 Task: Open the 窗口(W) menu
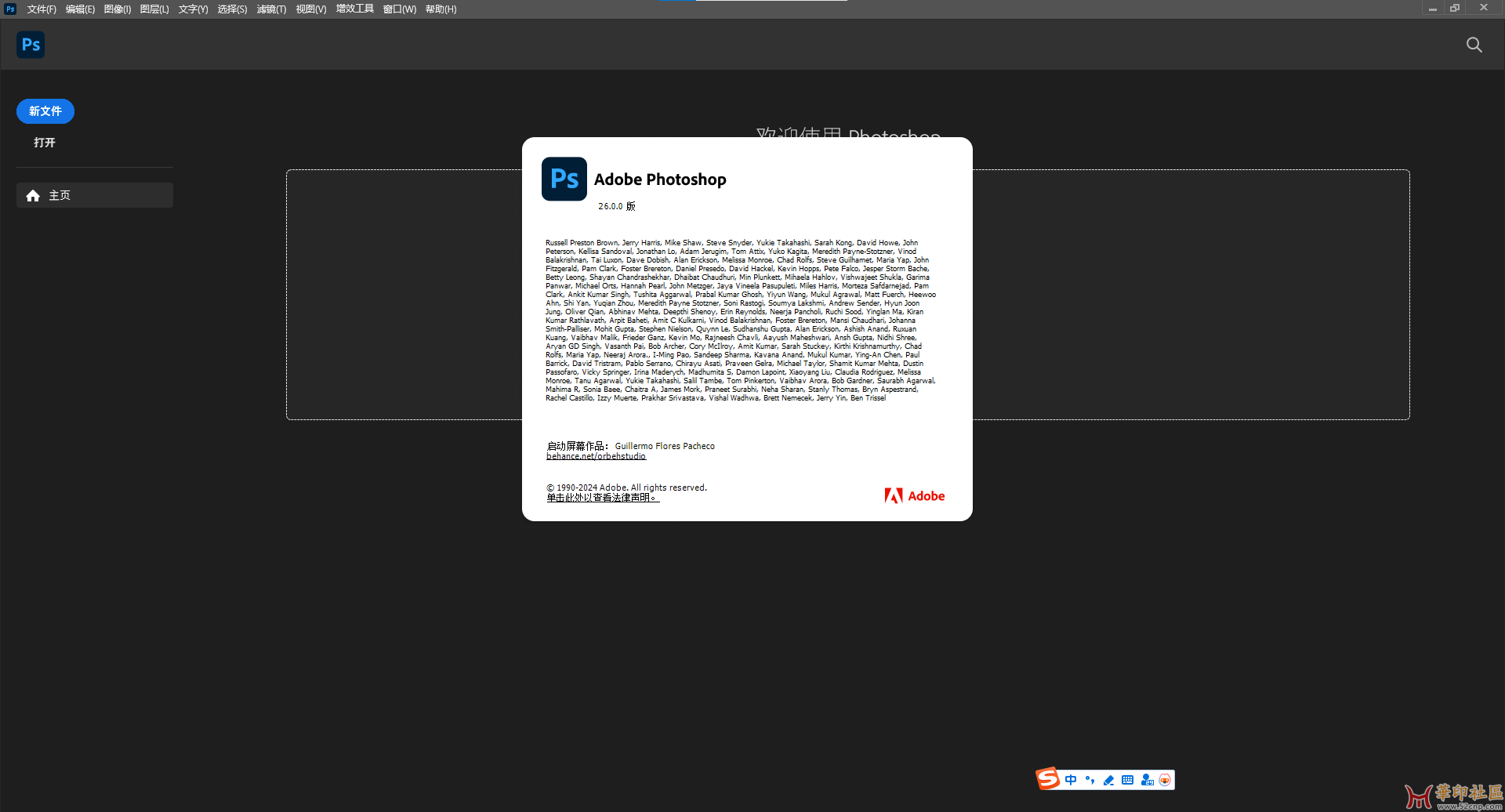coord(399,9)
